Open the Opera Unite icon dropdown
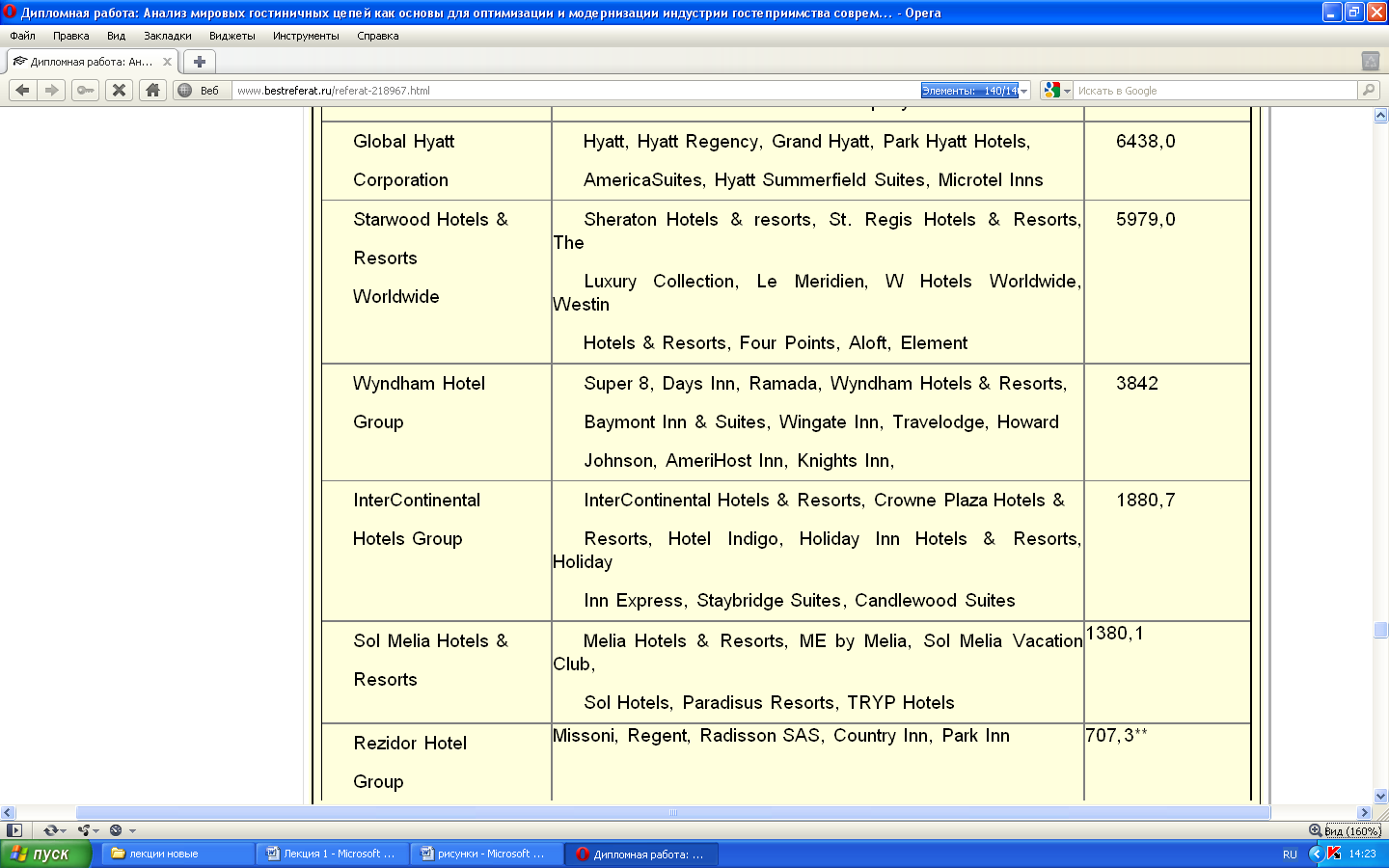Viewport: 1389px width, 868px height. tap(89, 830)
